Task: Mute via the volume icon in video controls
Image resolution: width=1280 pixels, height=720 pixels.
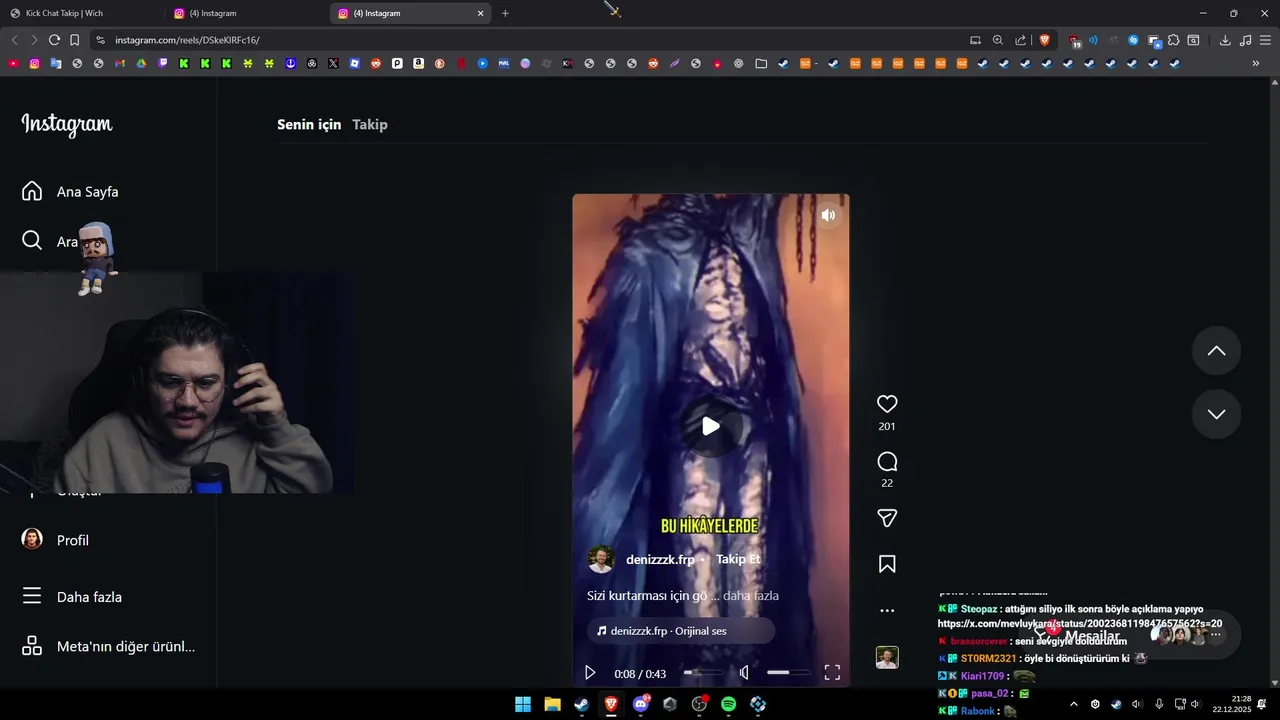Action: tap(744, 673)
